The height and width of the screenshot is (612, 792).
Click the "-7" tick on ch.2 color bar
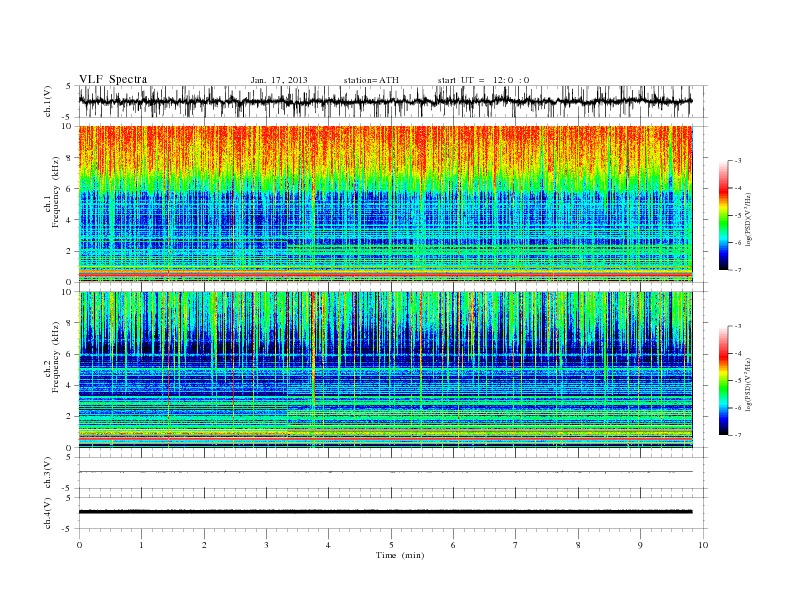pos(737,435)
